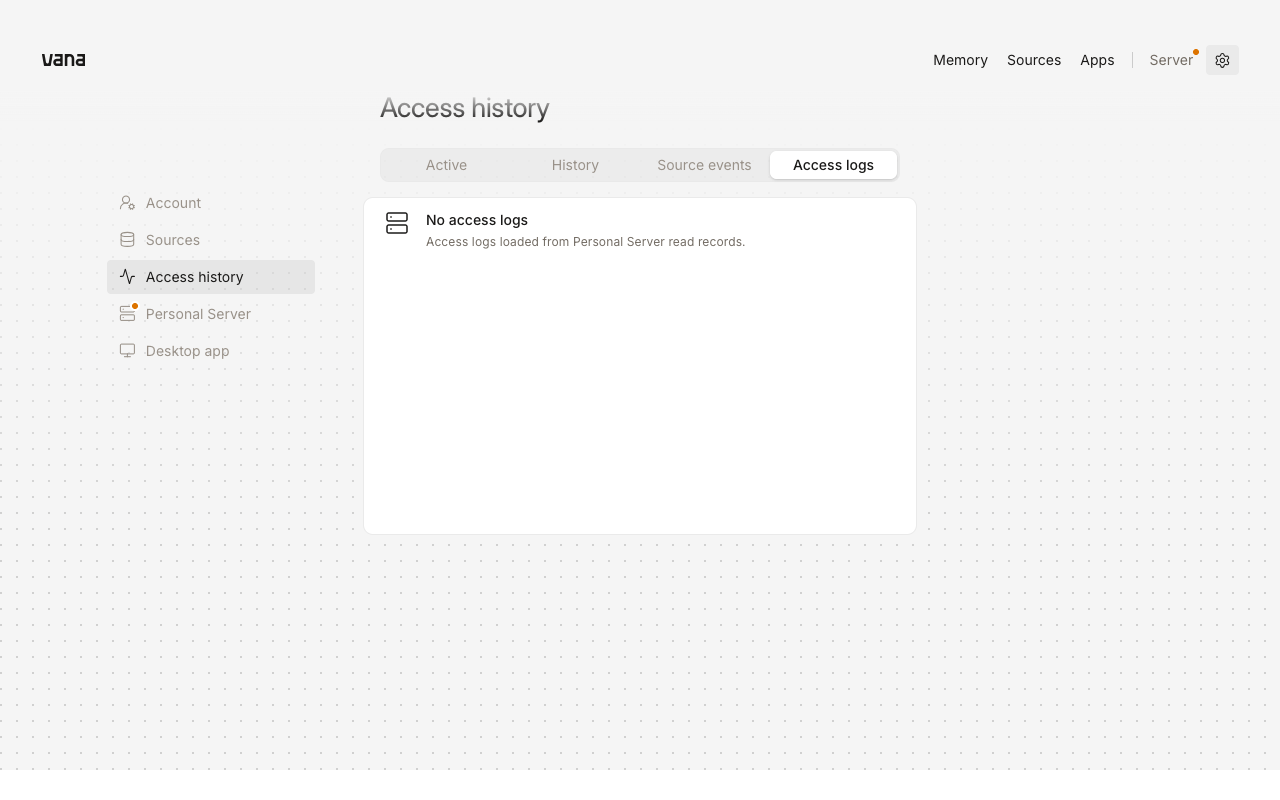Click the Access history page heading
The width and height of the screenshot is (1280, 800).
(464, 108)
